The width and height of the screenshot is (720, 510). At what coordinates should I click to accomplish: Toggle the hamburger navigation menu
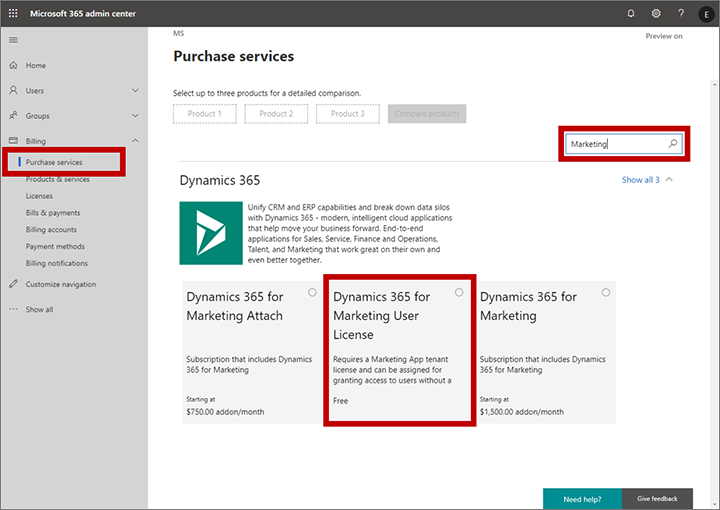click(x=13, y=39)
